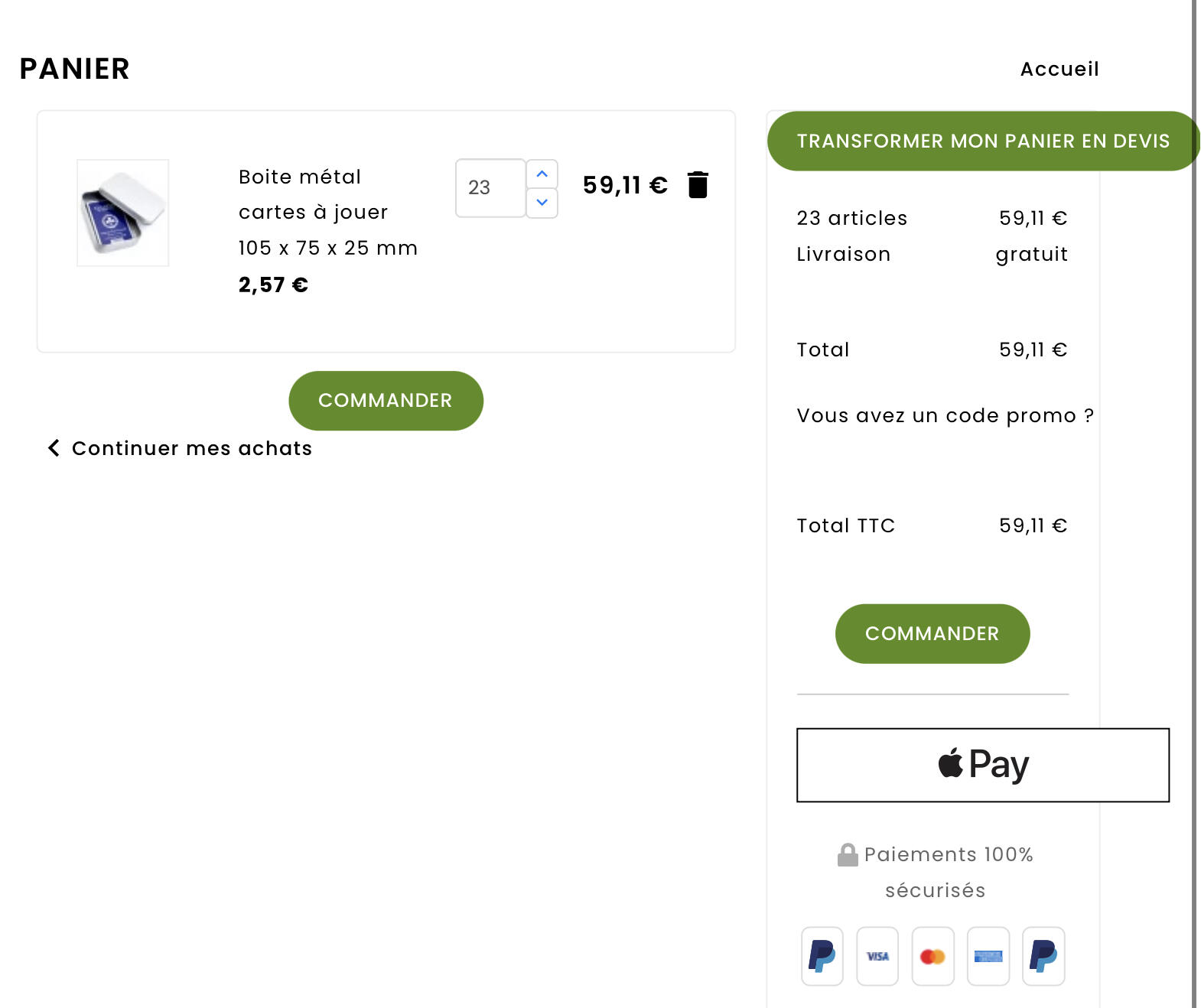Increase quantity with the up arrow
Viewport: 1201px width, 1008px height.
542,174
